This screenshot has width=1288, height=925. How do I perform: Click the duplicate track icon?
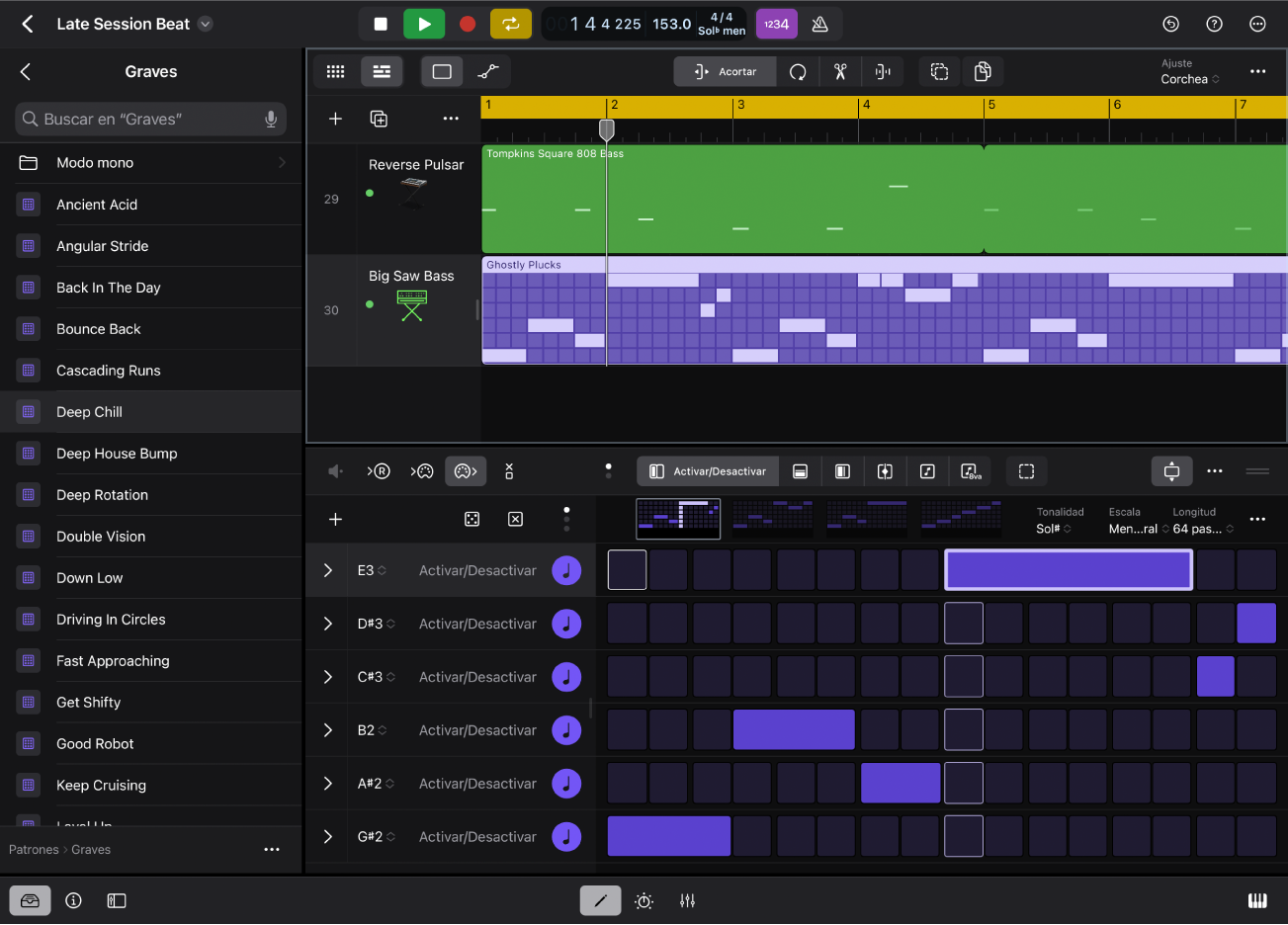point(379,119)
